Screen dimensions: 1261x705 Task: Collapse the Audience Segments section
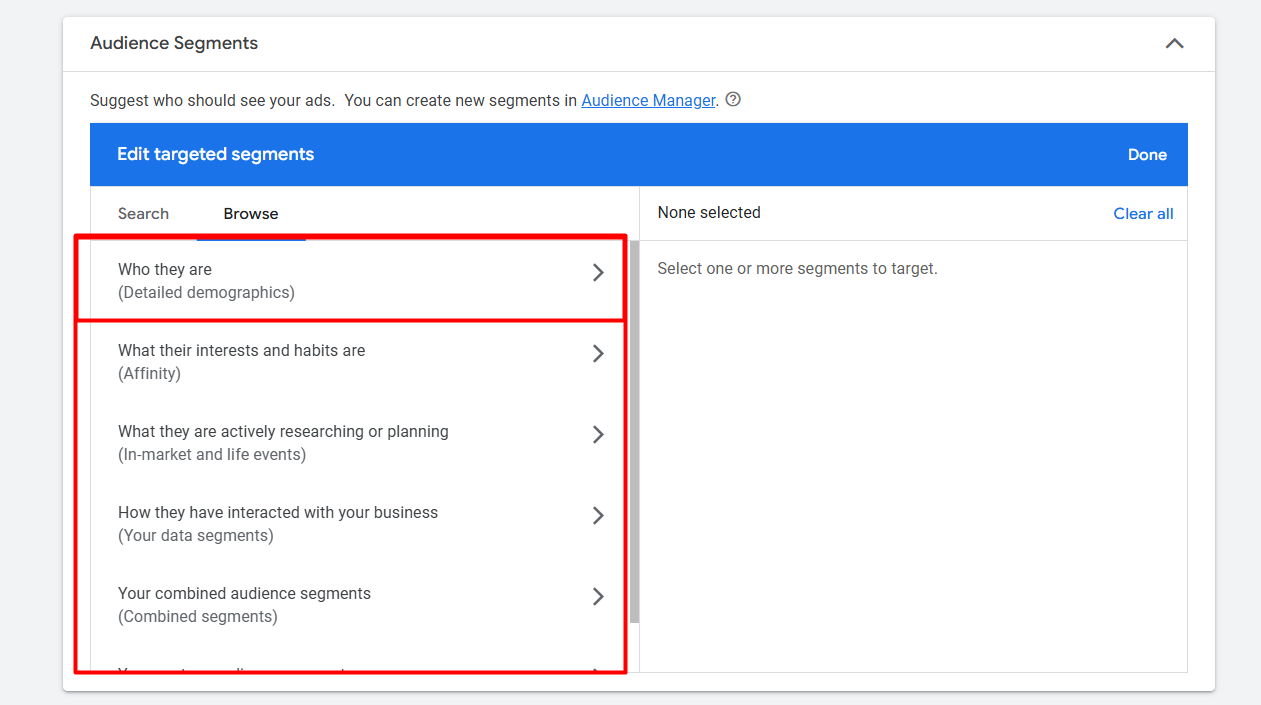click(1174, 43)
